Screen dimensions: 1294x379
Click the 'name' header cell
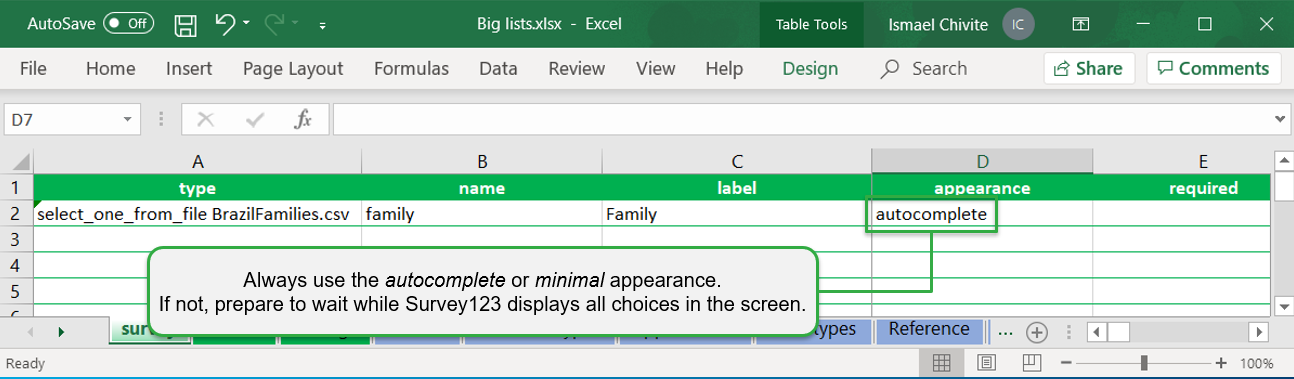tap(481, 188)
